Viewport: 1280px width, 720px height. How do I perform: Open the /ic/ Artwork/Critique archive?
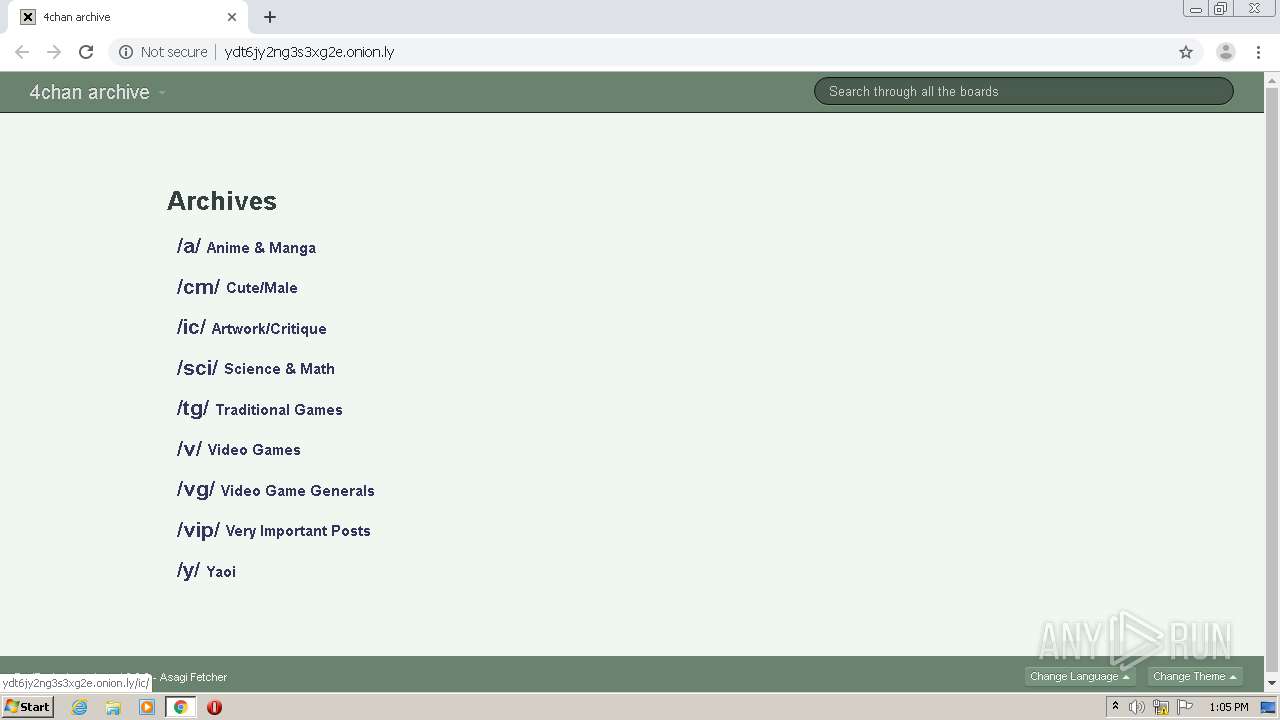pos(252,327)
